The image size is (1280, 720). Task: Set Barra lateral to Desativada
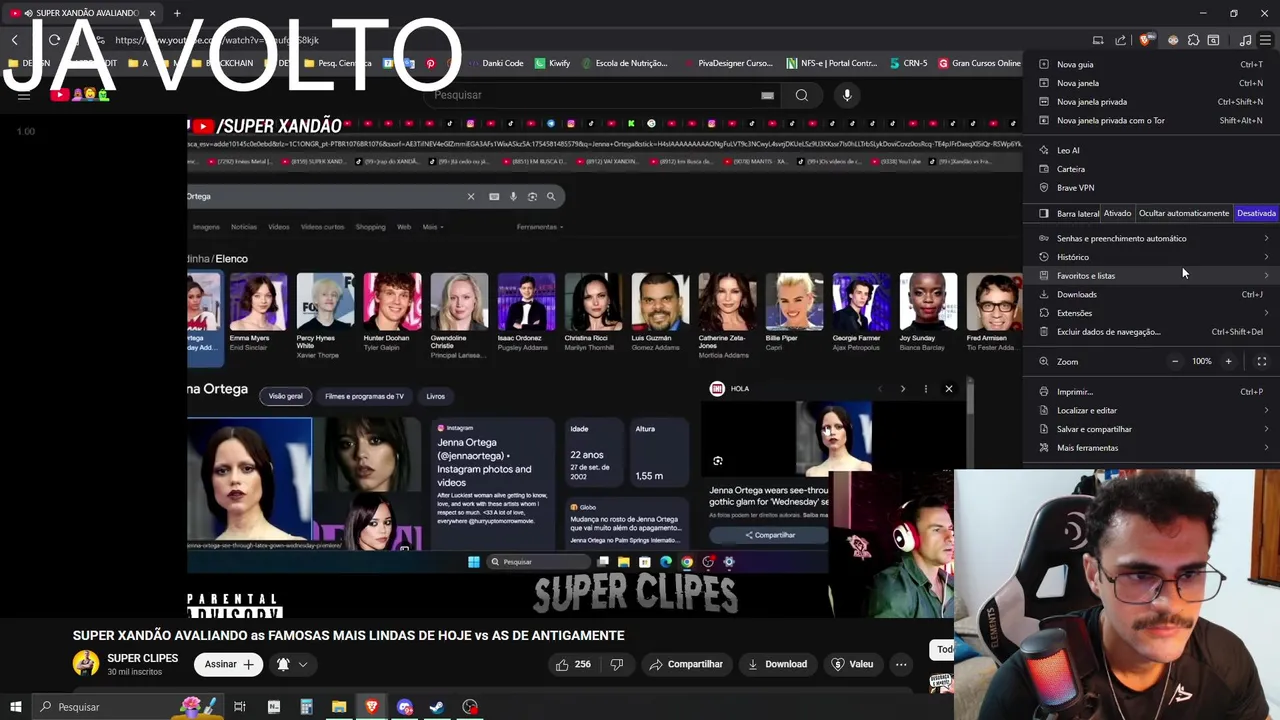point(1256,213)
